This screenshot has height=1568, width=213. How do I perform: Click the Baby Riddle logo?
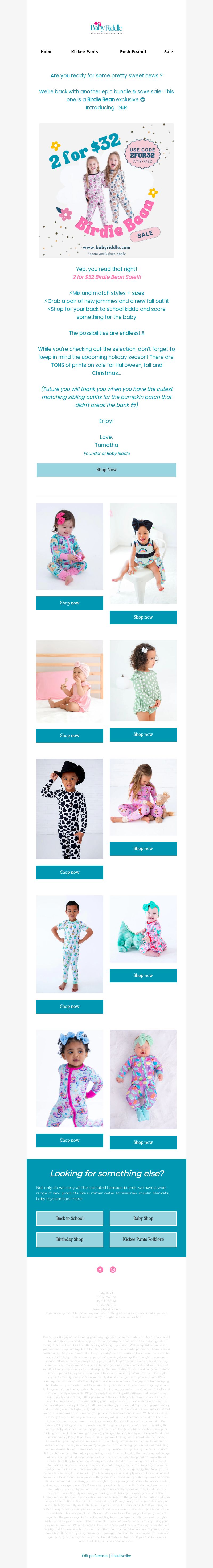106,28
